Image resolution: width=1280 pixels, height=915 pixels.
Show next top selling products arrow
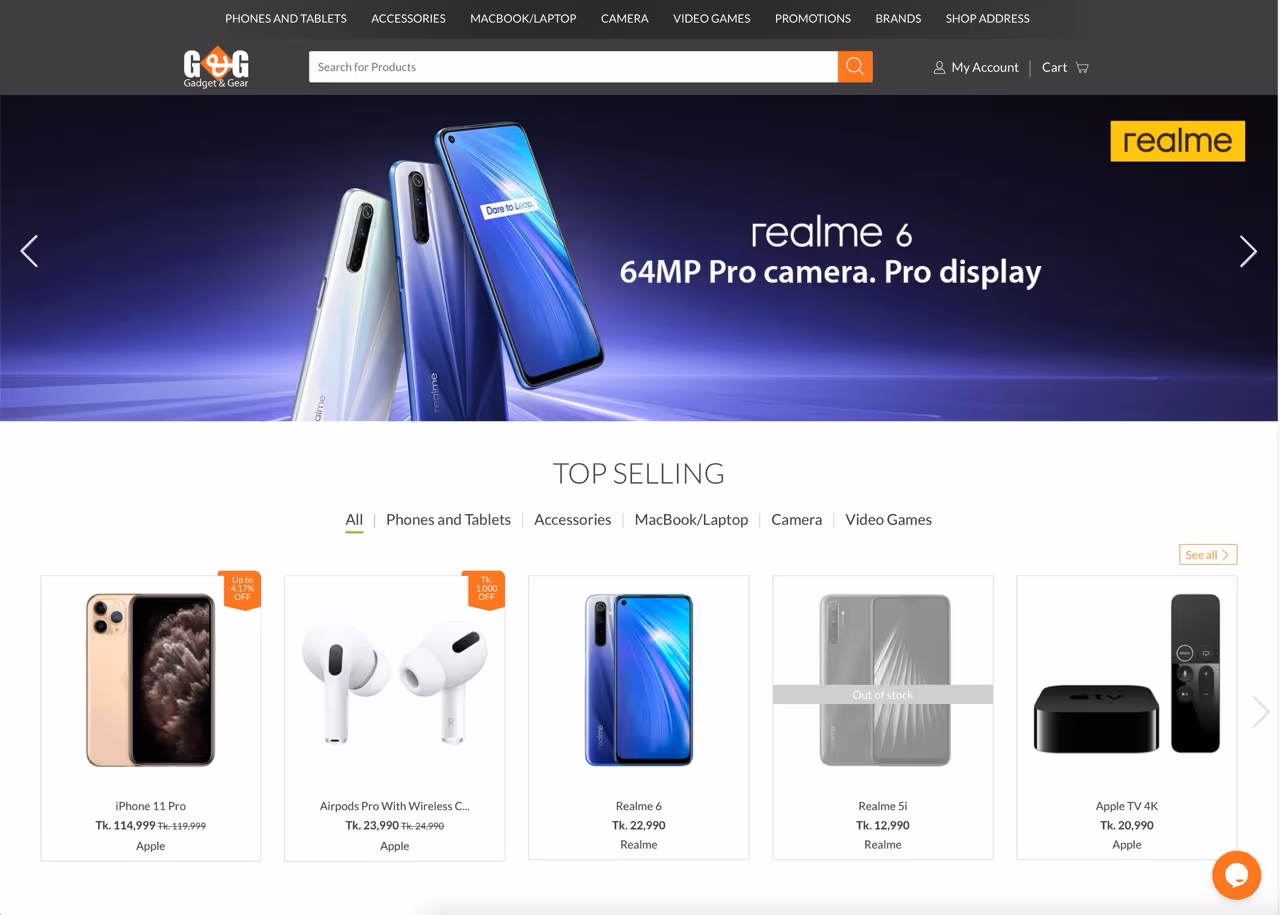[x=1261, y=711]
